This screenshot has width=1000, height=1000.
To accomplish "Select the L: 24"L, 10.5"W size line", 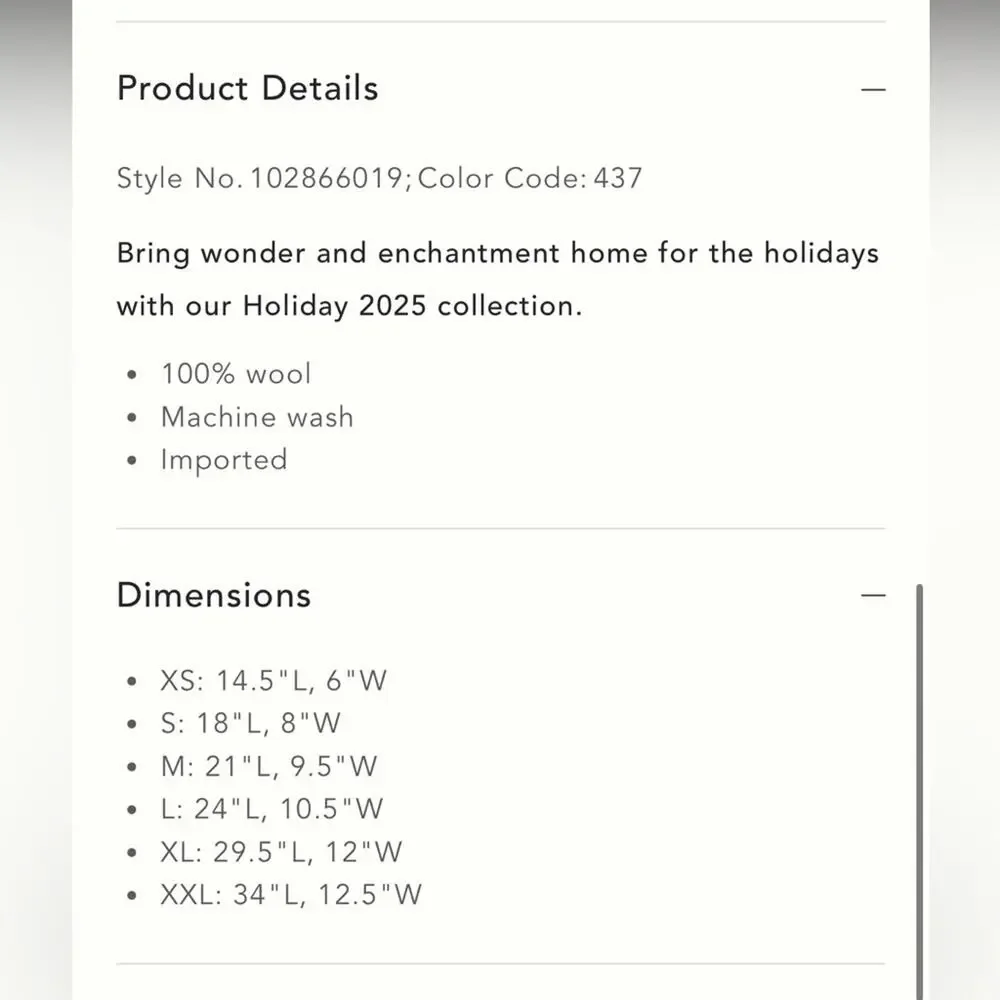I will pyautogui.click(x=272, y=809).
